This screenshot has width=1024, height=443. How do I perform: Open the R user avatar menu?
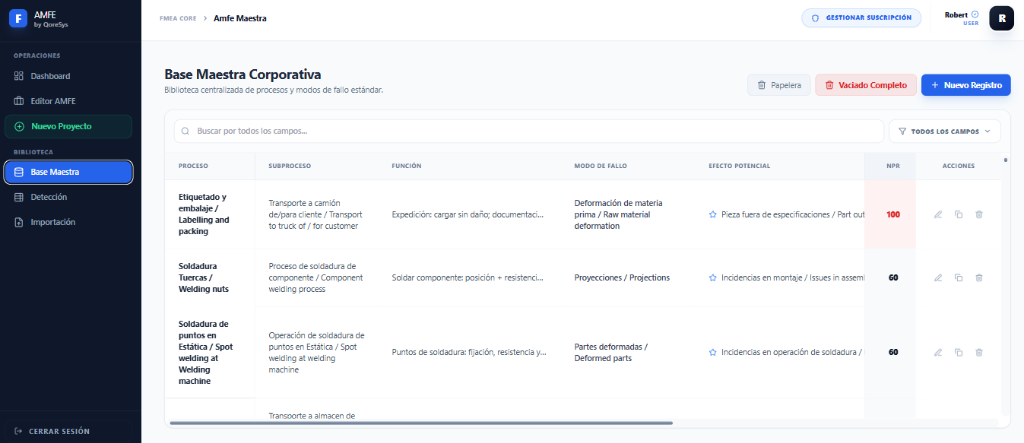coord(1001,18)
